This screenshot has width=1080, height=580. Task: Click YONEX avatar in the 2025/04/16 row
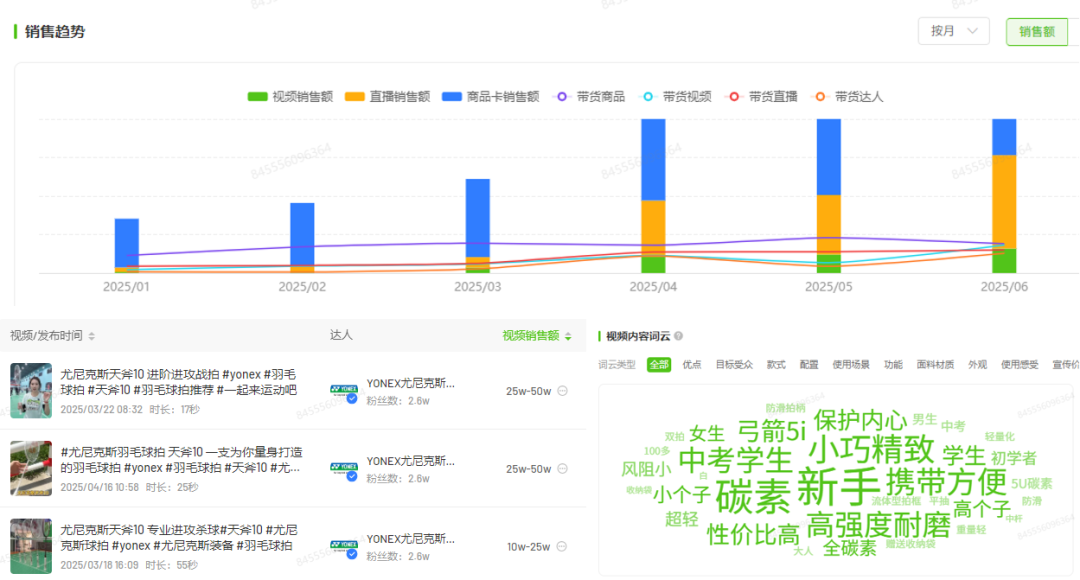click(344, 470)
